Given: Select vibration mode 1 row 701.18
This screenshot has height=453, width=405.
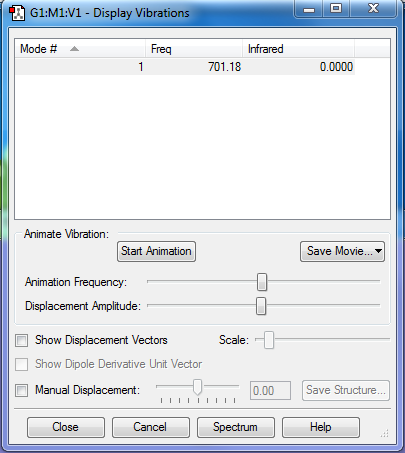Looking at the screenshot, I should click(185, 67).
